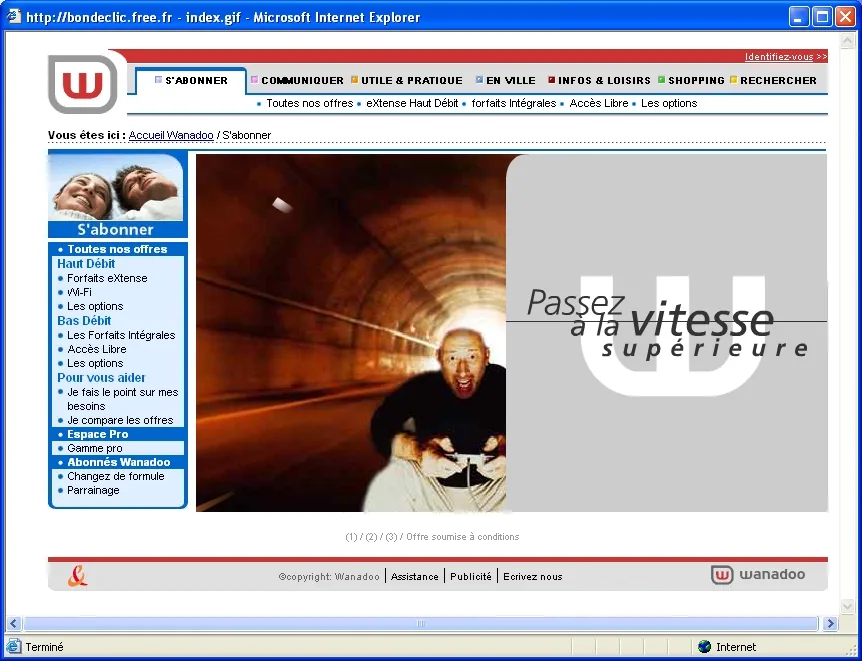The height and width of the screenshot is (661, 862).
Task: Click Bas Débit sidebar heading
Action: click(84, 321)
